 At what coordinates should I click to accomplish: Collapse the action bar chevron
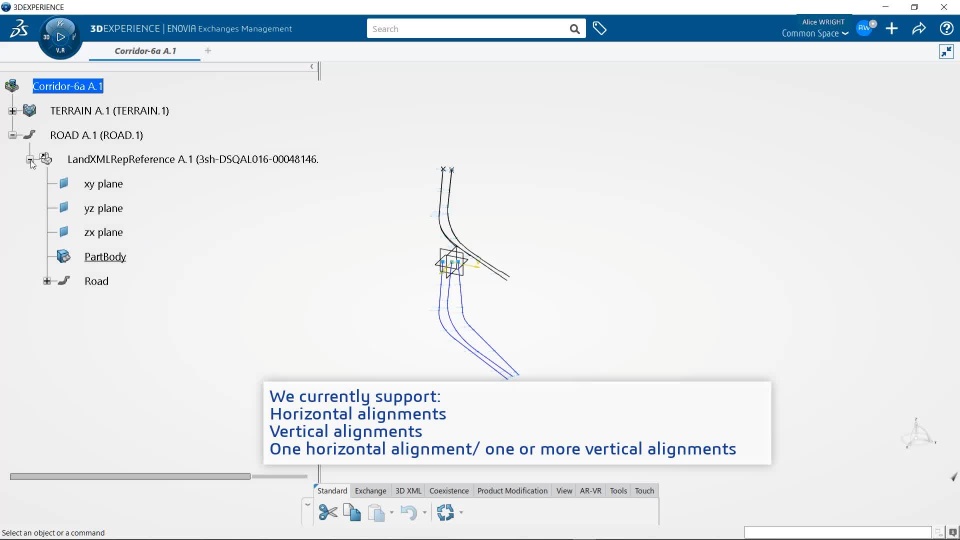pyautogui.click(x=307, y=506)
